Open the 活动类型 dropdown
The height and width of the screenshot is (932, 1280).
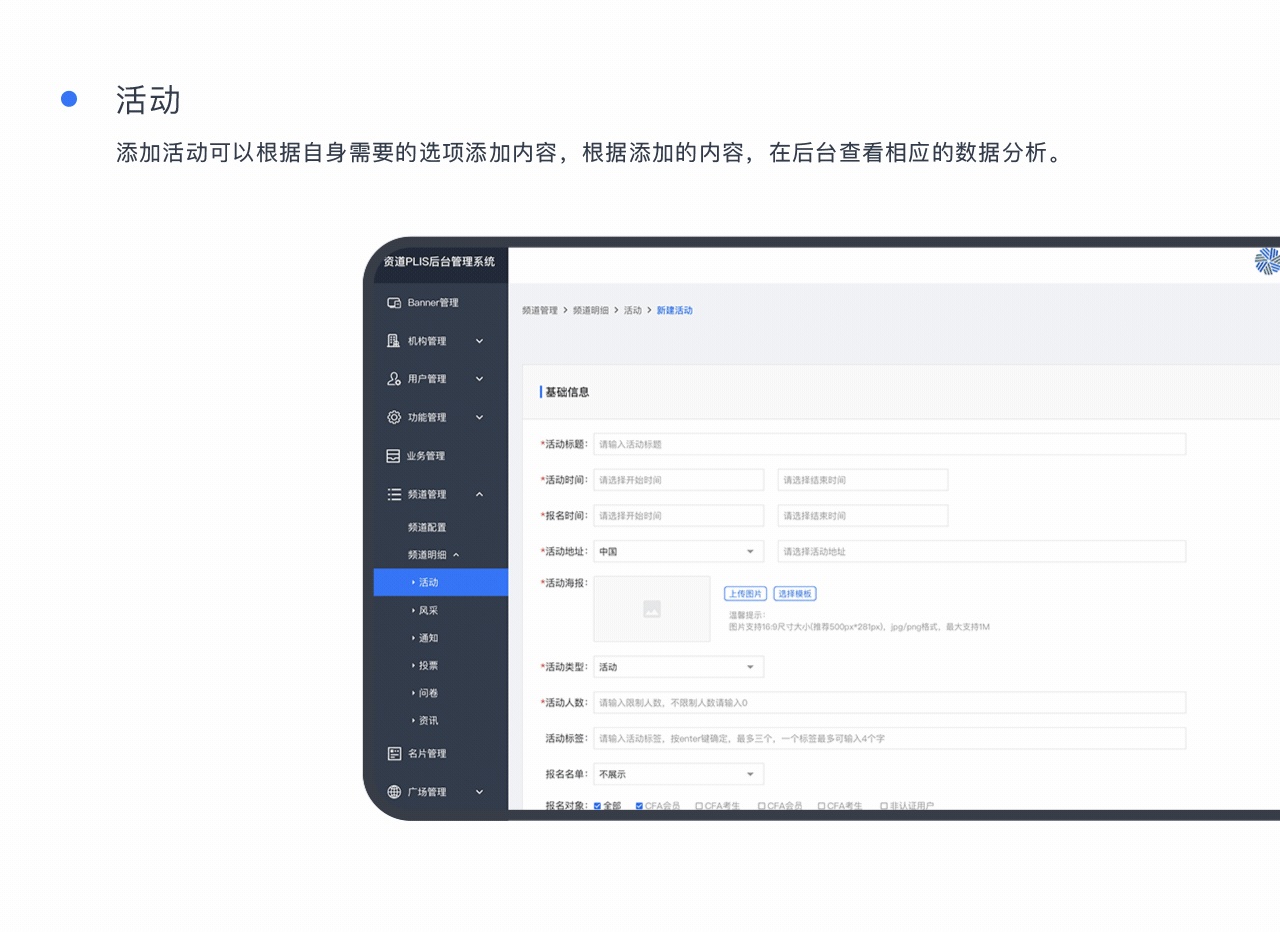(x=679, y=667)
